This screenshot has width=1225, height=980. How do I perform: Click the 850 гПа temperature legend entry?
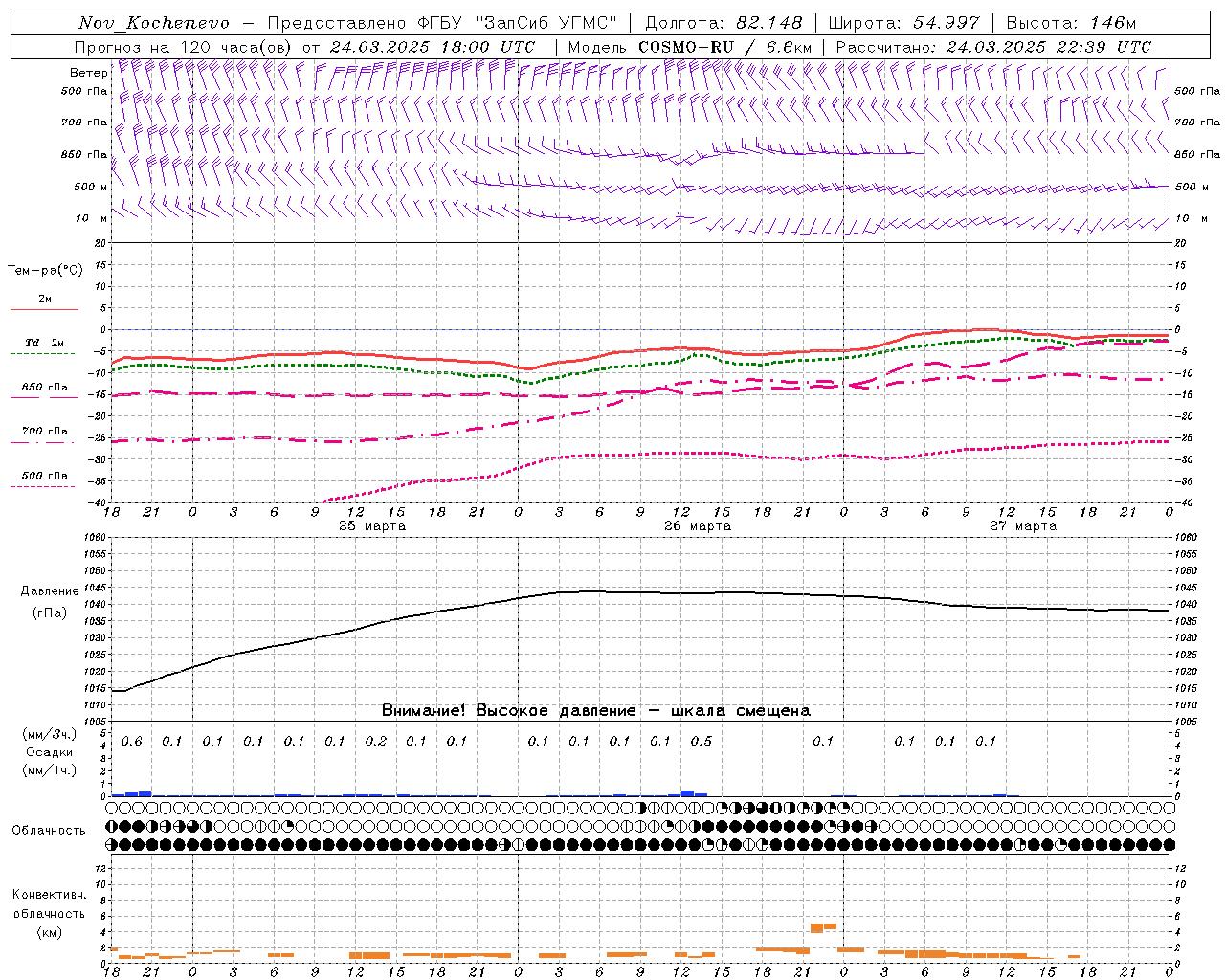pyautogui.click(x=44, y=388)
